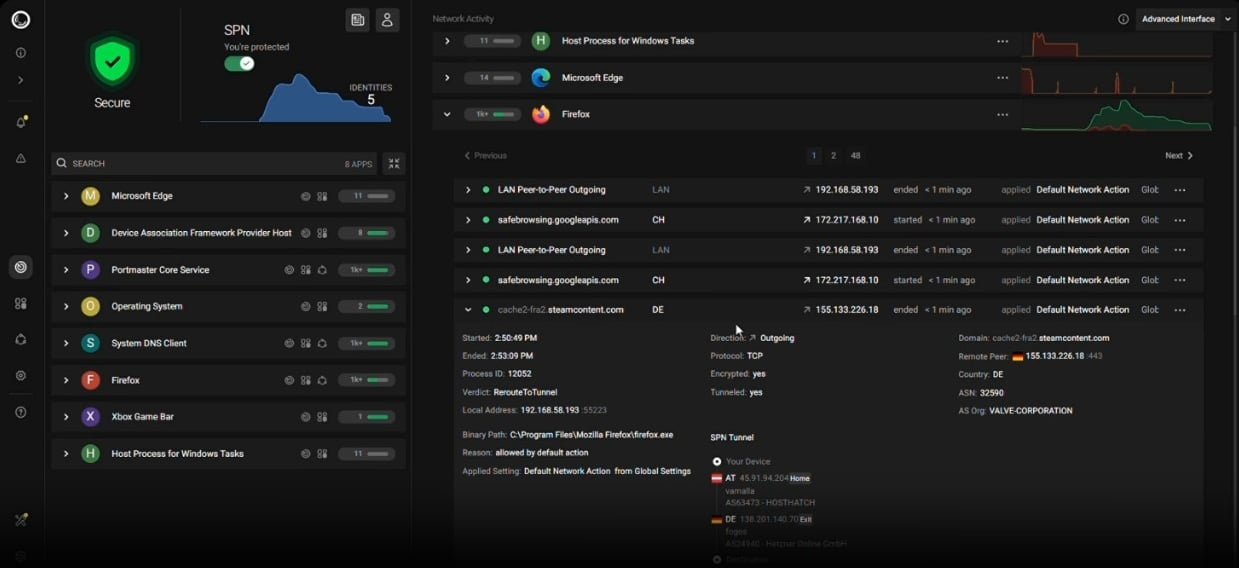Jump to connections page 48
Viewport: 1239px width, 568px height.
[855, 156]
